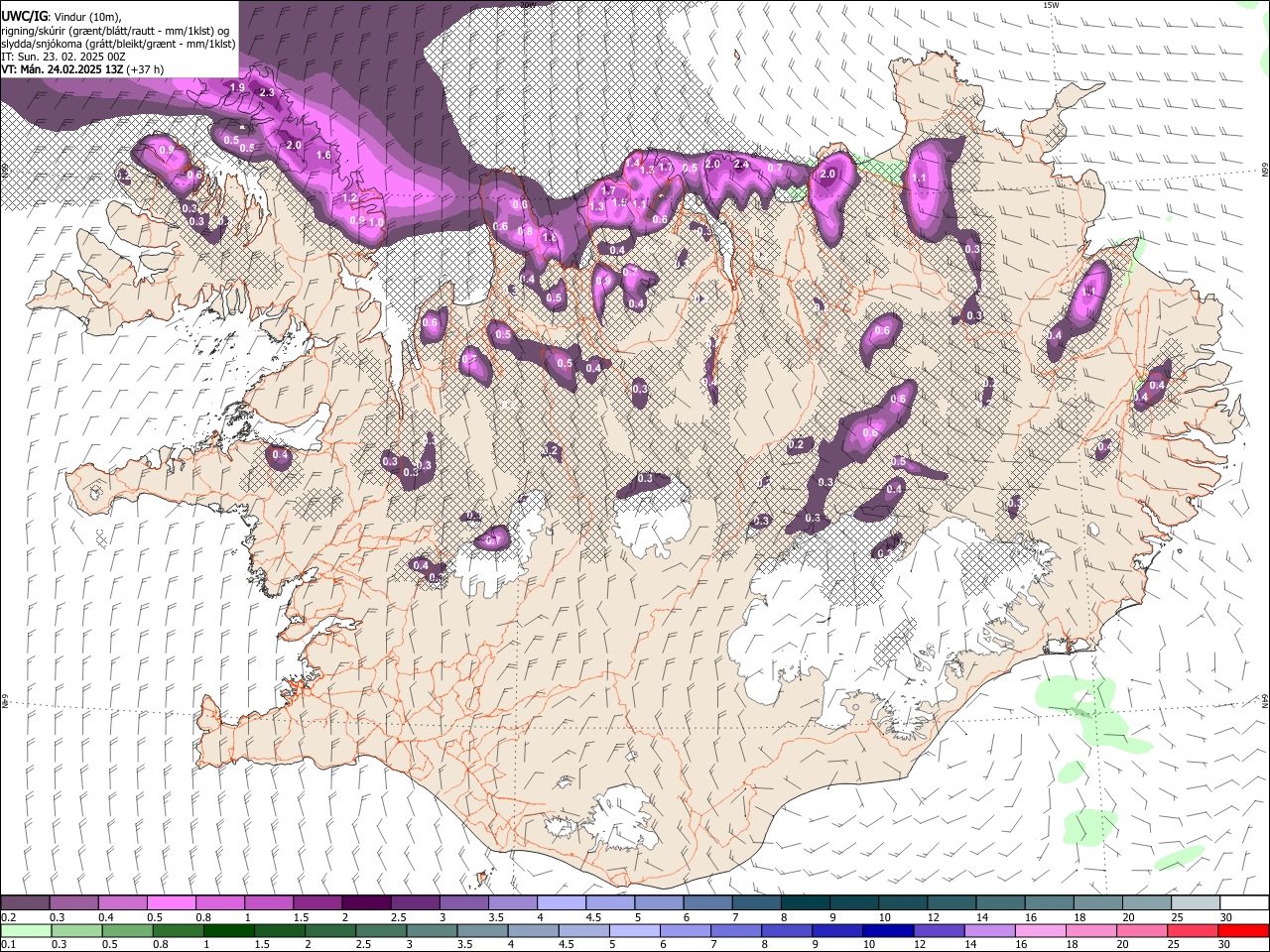The height and width of the screenshot is (952, 1270).
Task: Click the 1.9 snowfall value on the map
Action: (x=237, y=88)
